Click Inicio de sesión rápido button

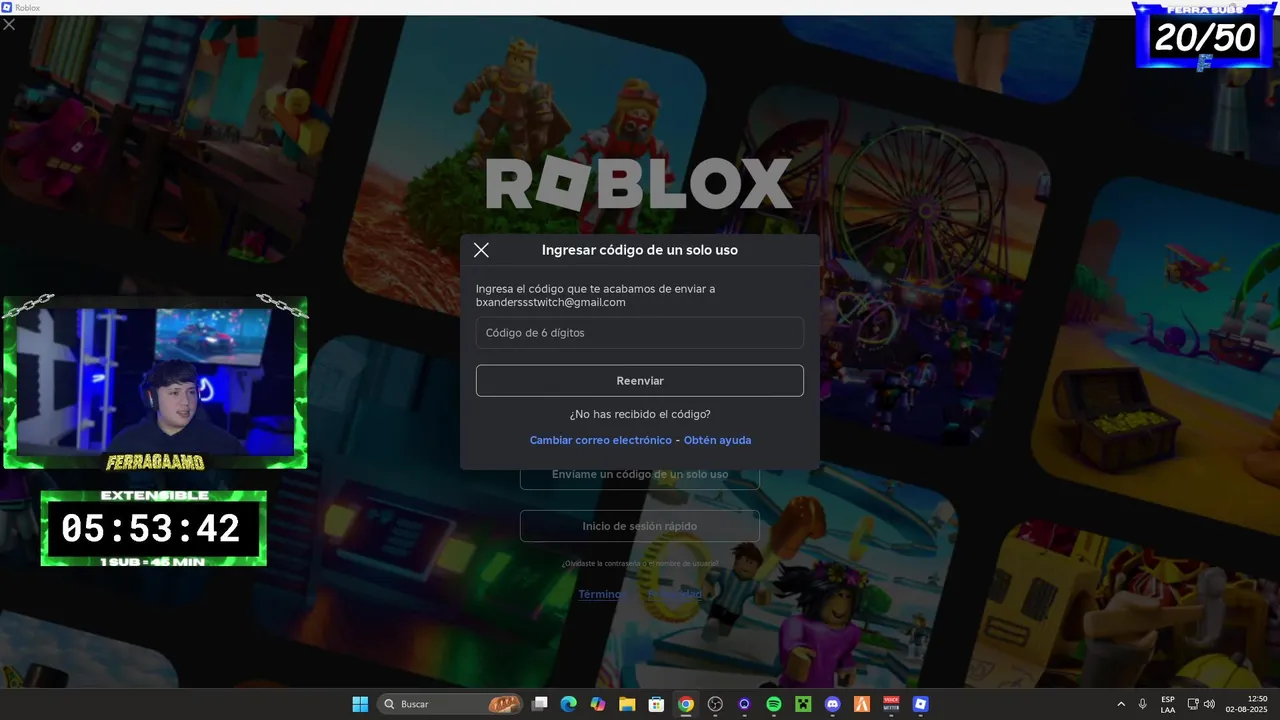[640, 526]
